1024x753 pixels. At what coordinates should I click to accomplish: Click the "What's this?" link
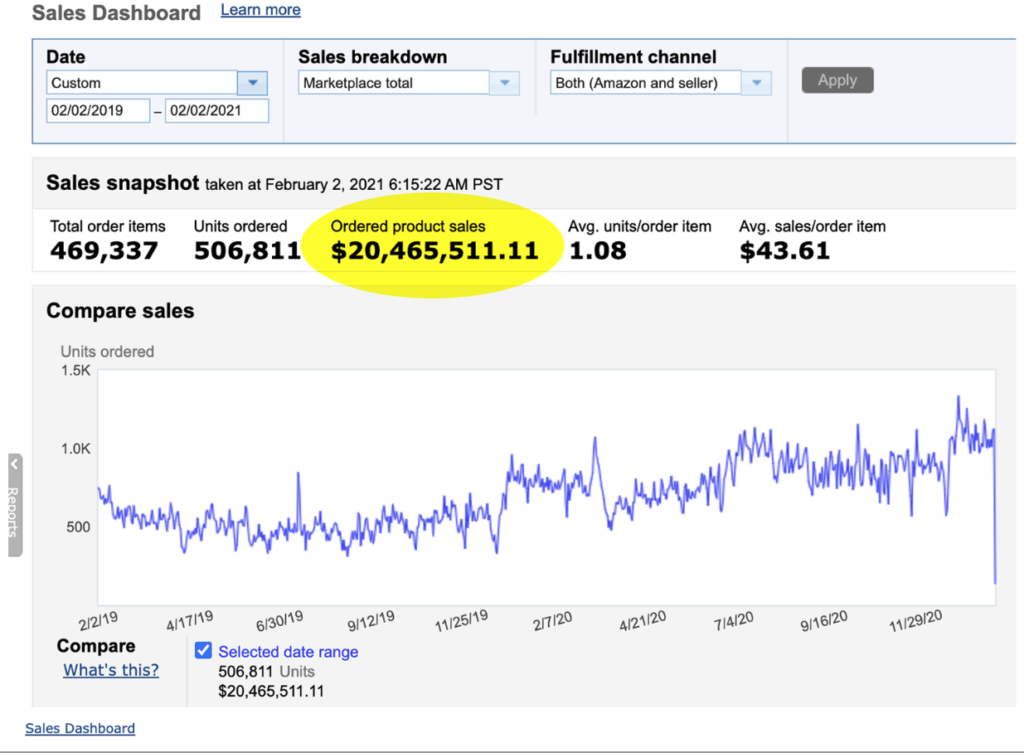coord(111,670)
